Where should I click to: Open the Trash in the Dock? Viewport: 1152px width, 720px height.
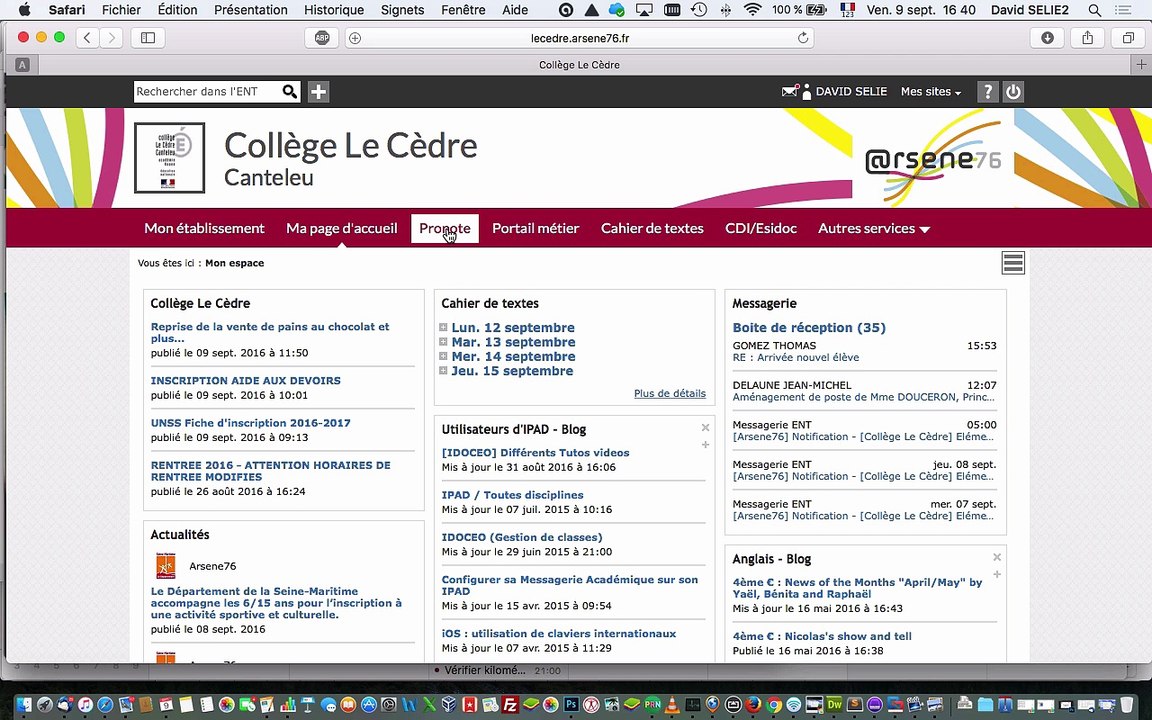tap(1127, 705)
